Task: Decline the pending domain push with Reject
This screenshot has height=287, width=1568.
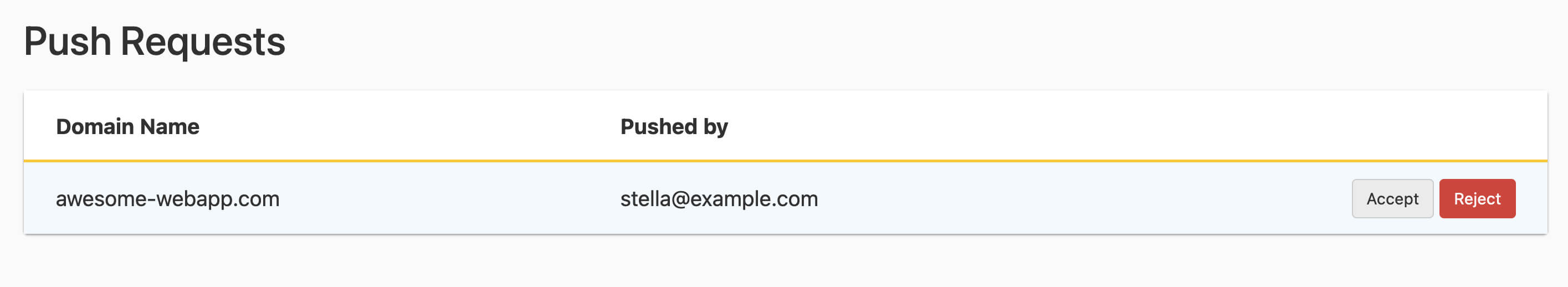Action: tap(1477, 199)
